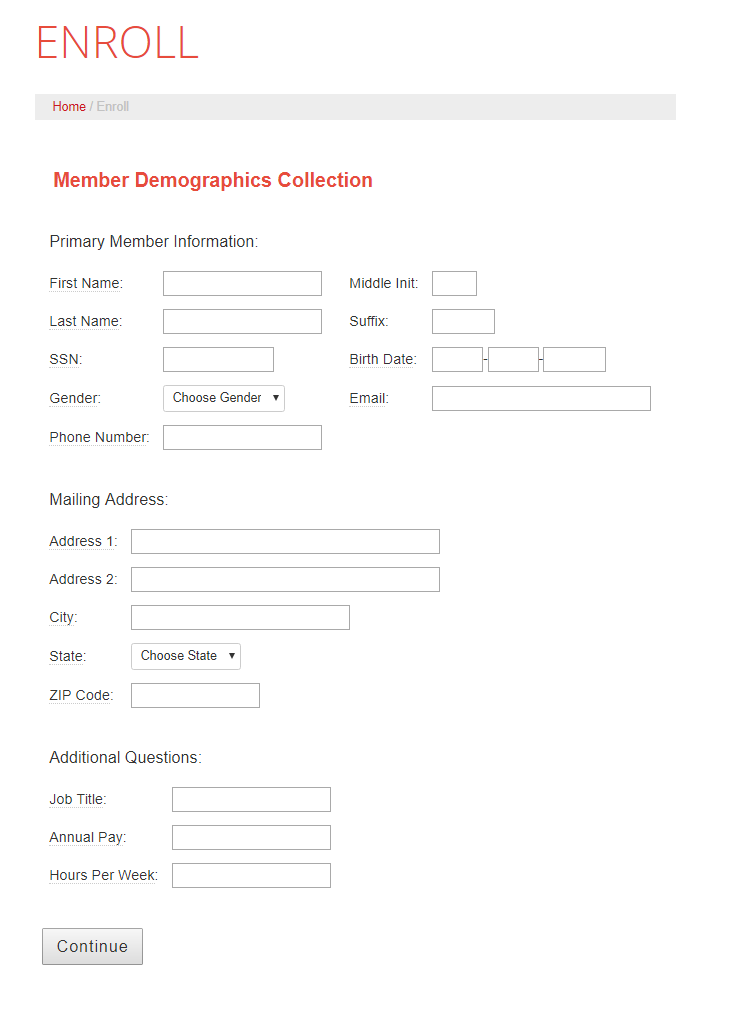729x1009 pixels.
Task: Click the last Birth Date box
Action: (x=574, y=360)
